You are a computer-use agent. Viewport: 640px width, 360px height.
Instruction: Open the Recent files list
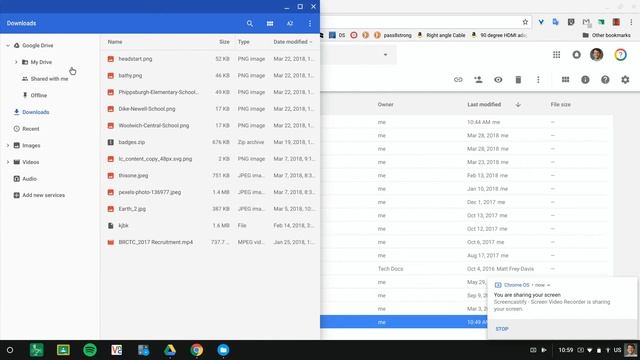pos(31,129)
